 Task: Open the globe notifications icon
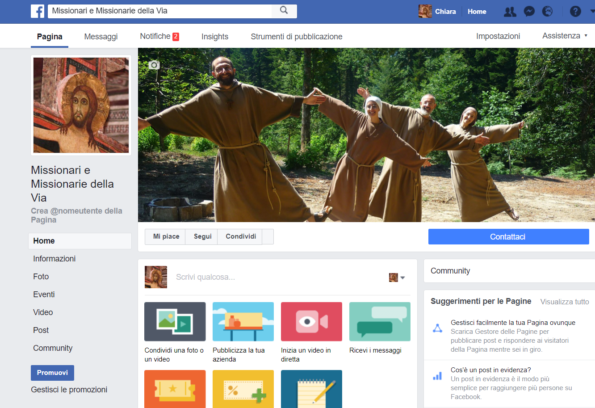(547, 11)
